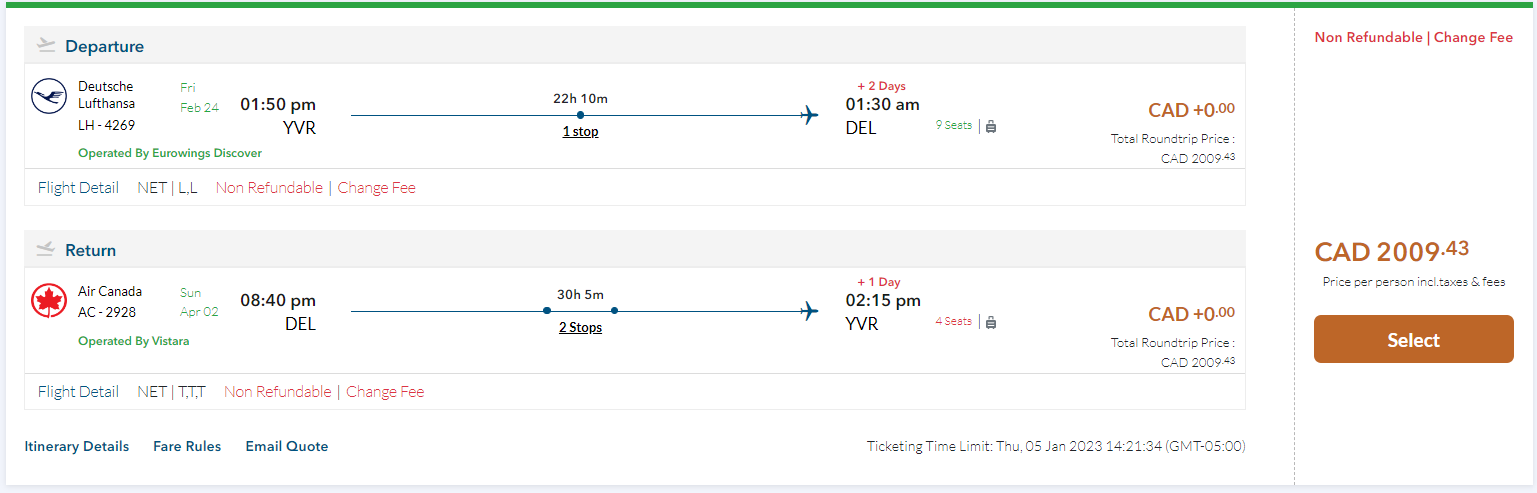Image resolution: width=1537 pixels, height=493 pixels.
Task: Open the '2 Stops' layover details
Action: point(580,327)
